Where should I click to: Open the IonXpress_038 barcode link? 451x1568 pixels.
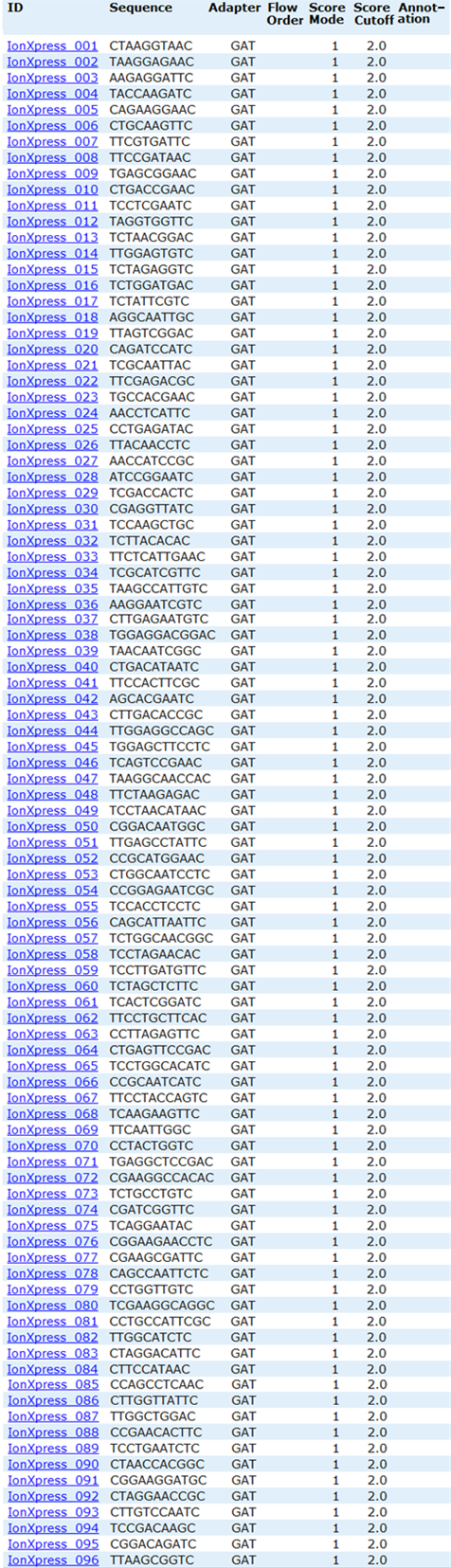52,635
